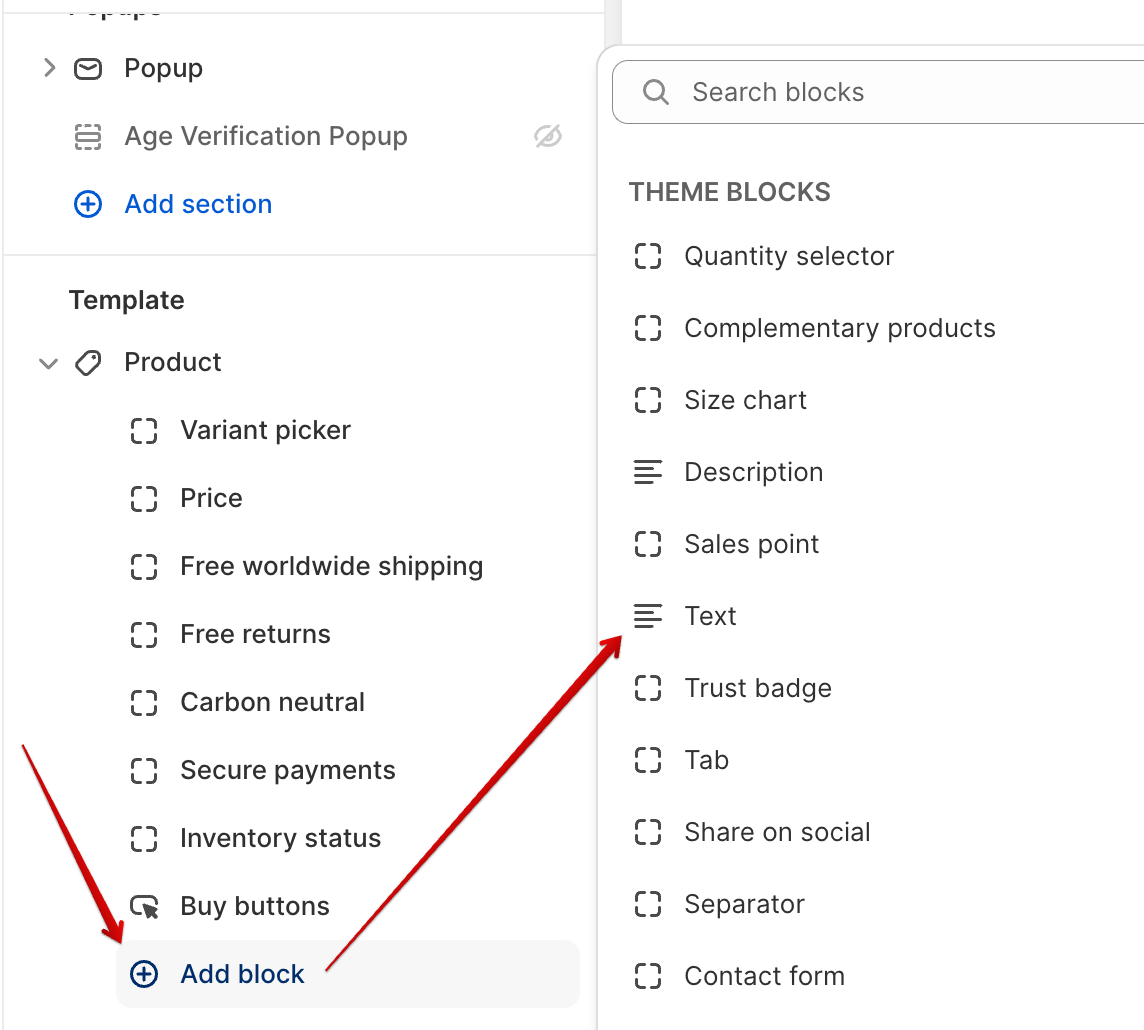Open the Inventory status block
The width and height of the screenshot is (1144, 1030).
(280, 839)
